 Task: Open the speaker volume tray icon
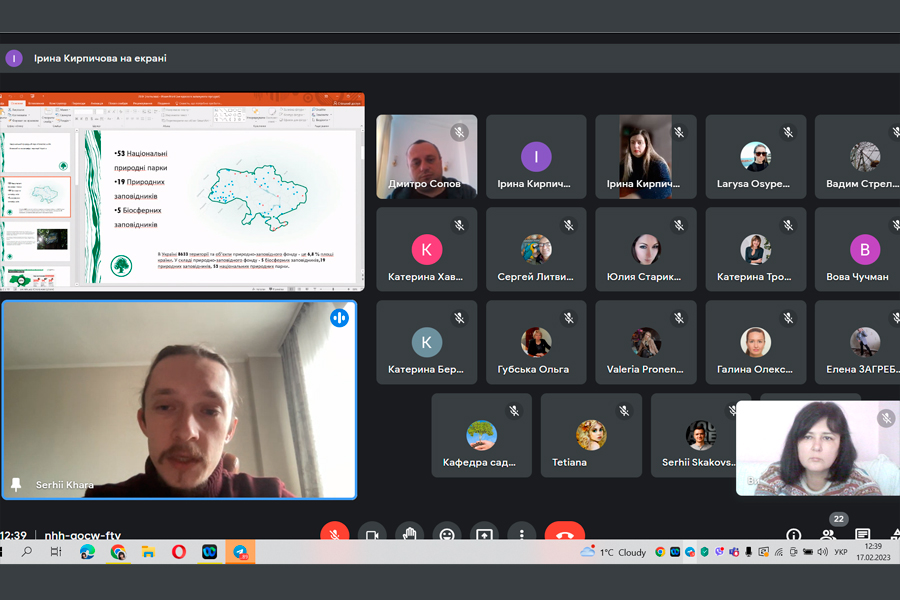[823, 552]
